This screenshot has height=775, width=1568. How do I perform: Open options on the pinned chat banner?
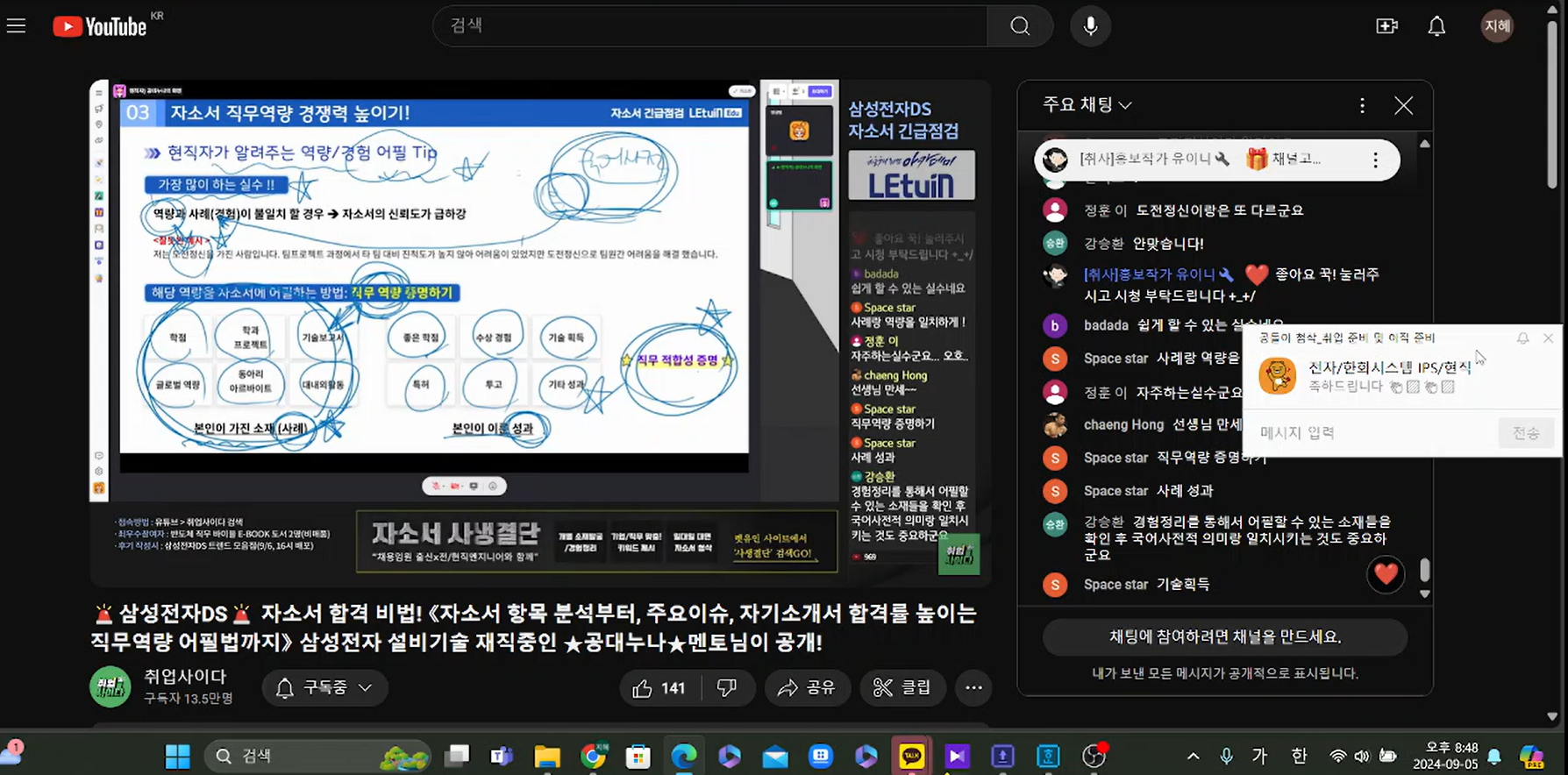click(x=1375, y=160)
